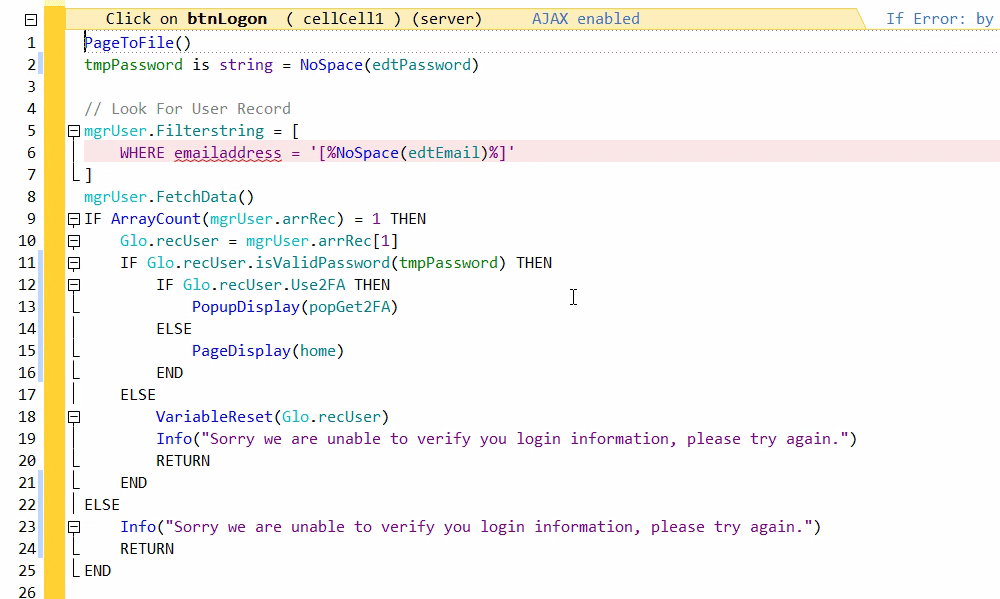Click the PageDisplay(home) statement
This screenshot has width=1000, height=599.
267,351
